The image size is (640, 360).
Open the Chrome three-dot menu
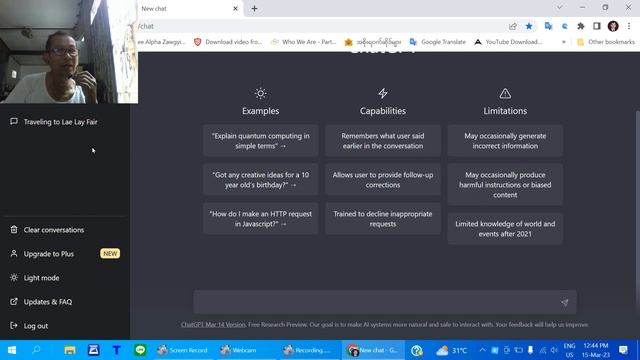(629, 26)
